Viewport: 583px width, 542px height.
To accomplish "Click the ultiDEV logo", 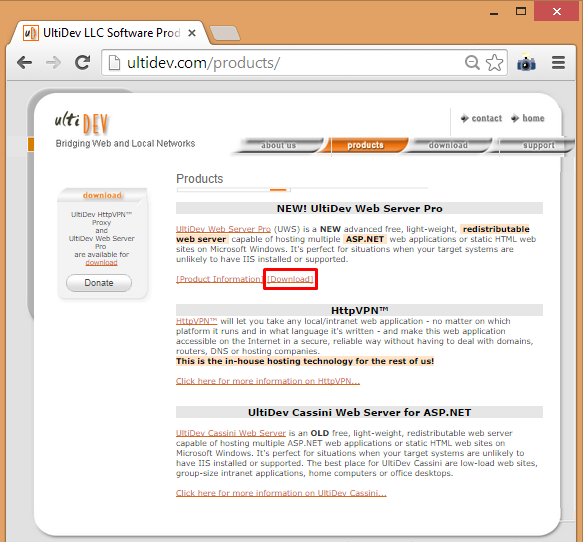I will coord(81,122).
